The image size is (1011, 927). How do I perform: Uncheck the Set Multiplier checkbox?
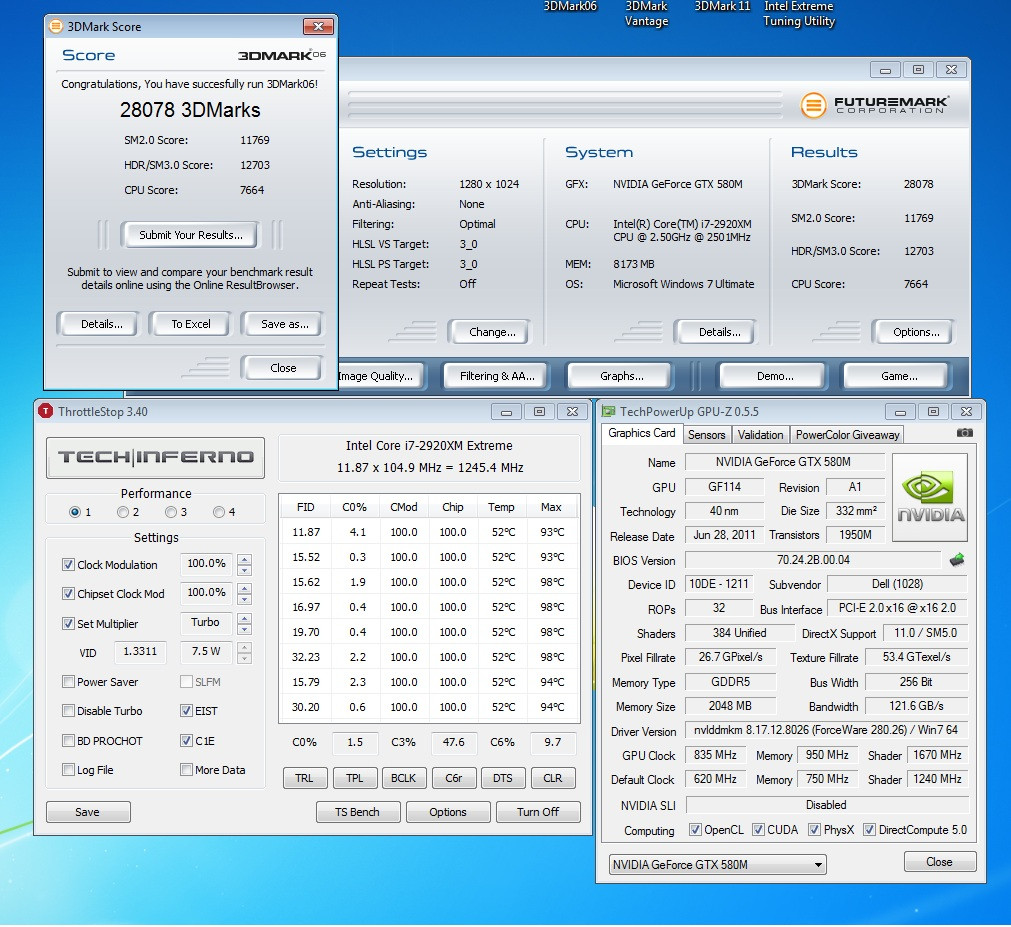pos(68,623)
